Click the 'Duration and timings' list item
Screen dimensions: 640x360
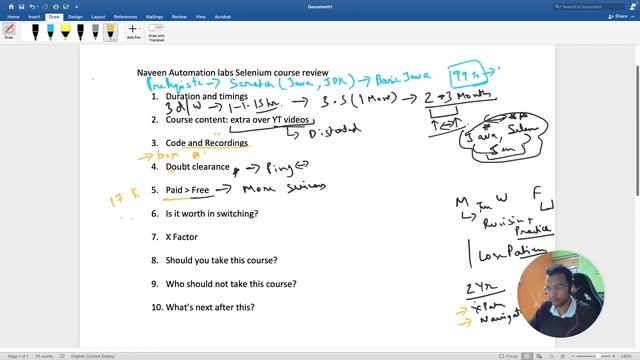pos(207,96)
